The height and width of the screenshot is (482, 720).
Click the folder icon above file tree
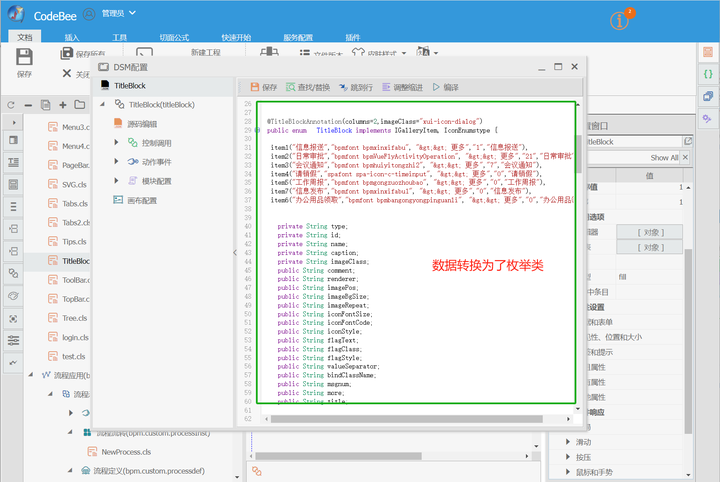[x=80, y=105]
